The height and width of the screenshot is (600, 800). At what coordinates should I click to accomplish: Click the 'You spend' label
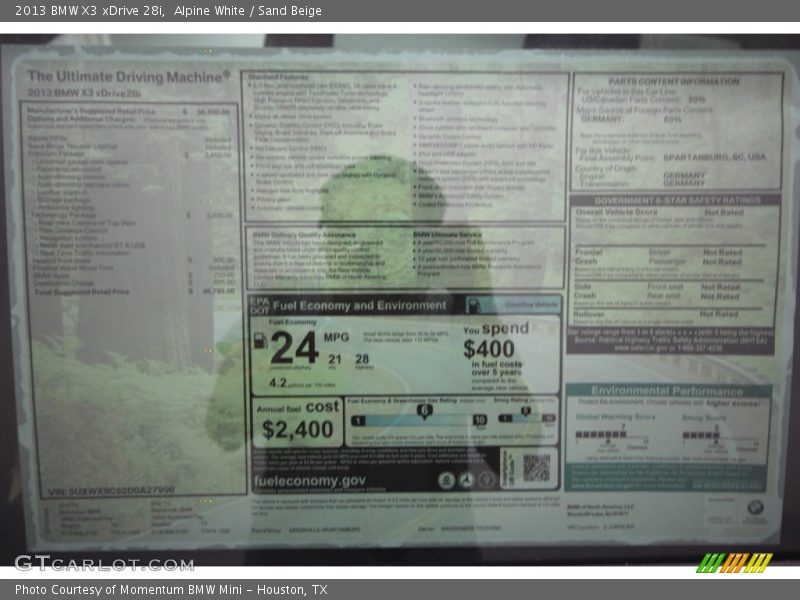coord(495,329)
